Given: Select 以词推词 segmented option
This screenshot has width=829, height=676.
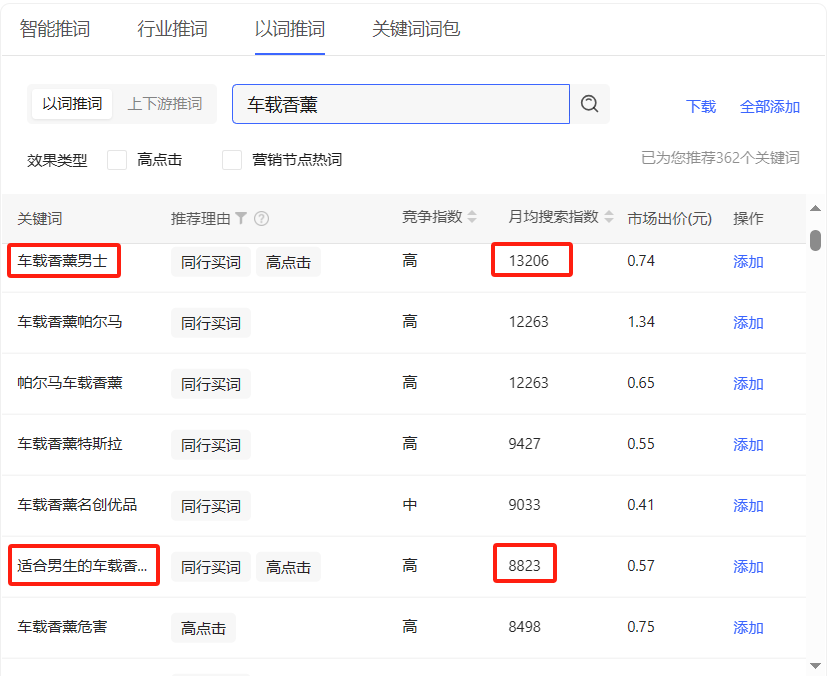Looking at the screenshot, I should tap(72, 104).
